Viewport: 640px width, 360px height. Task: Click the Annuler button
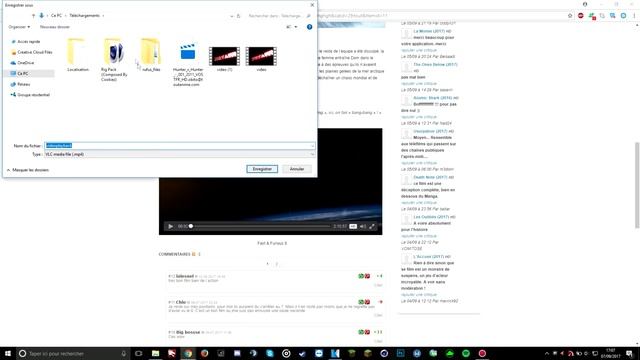297,169
